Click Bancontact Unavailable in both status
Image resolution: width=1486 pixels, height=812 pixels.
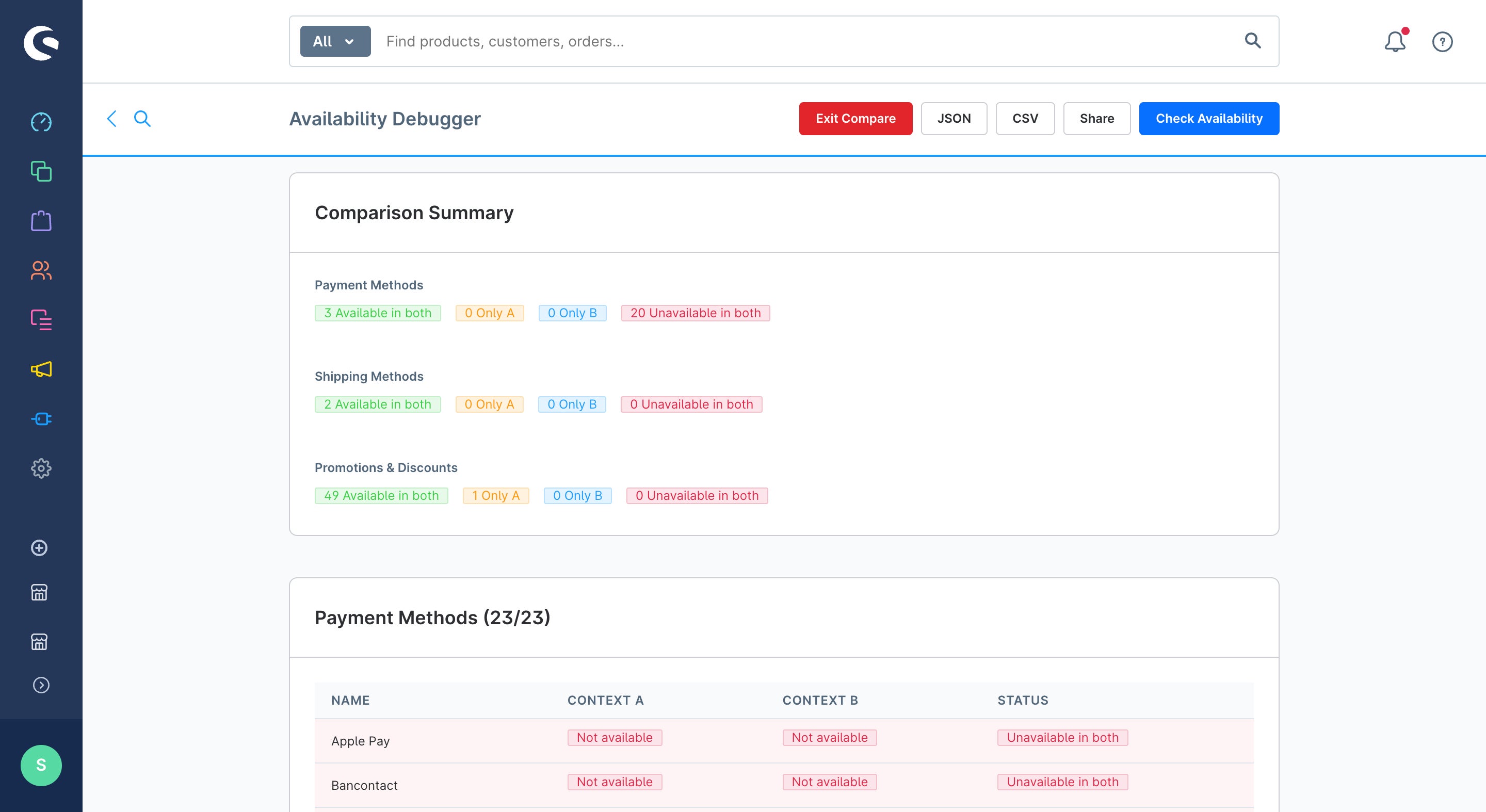1063,782
